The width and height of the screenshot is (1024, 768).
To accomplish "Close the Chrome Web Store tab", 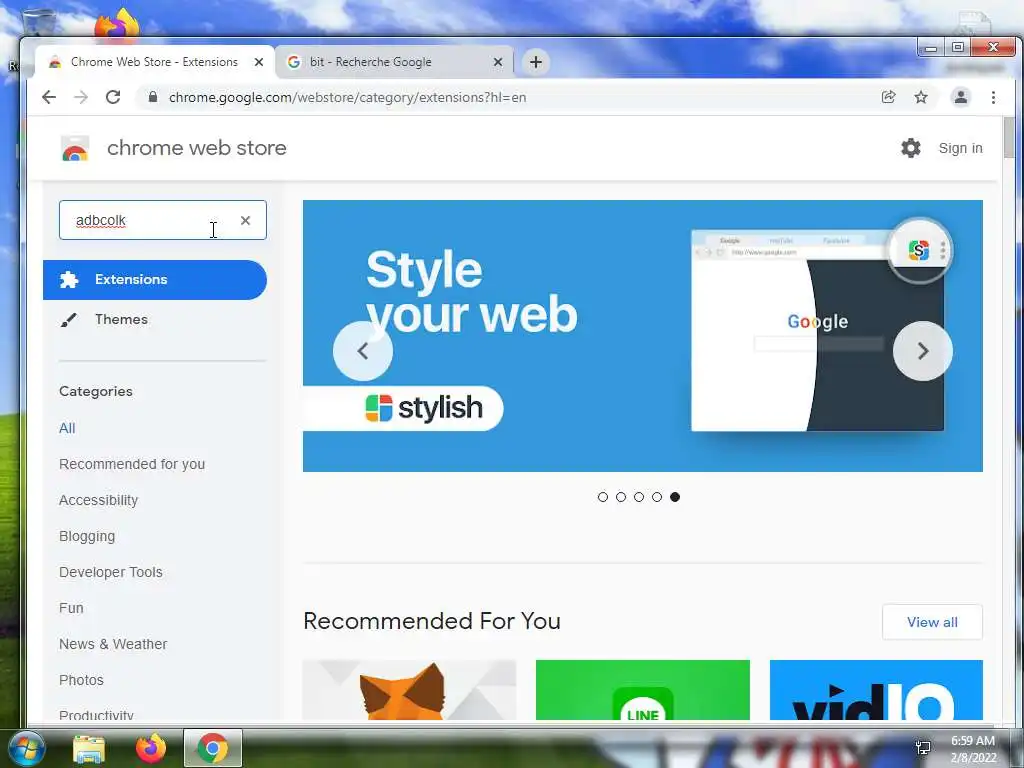I will tap(259, 62).
